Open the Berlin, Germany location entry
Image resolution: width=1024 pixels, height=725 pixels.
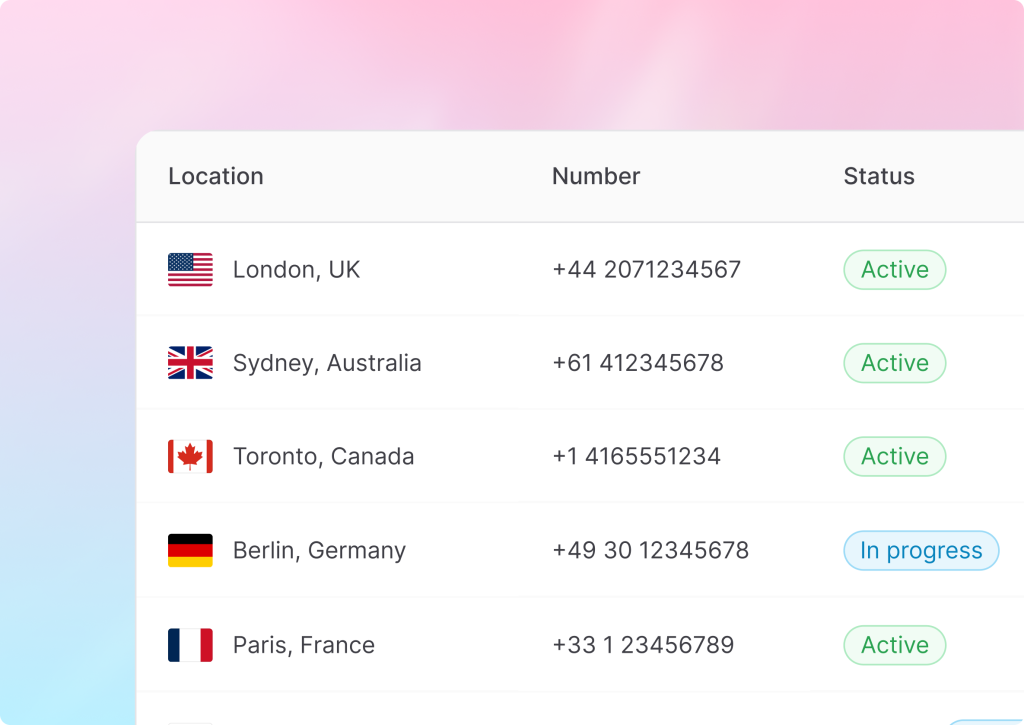[x=319, y=551]
